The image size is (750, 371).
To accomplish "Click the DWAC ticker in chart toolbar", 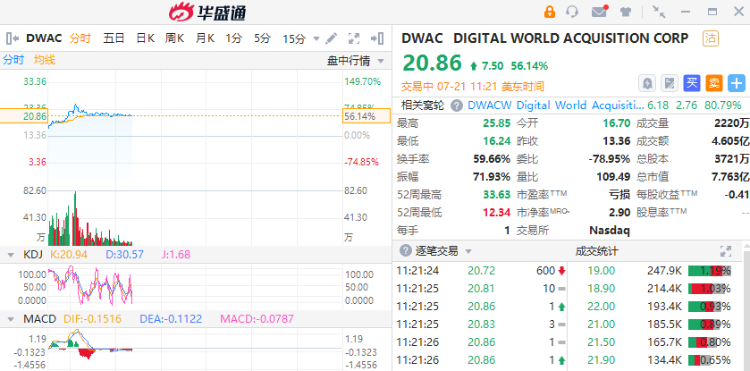I will (44, 38).
